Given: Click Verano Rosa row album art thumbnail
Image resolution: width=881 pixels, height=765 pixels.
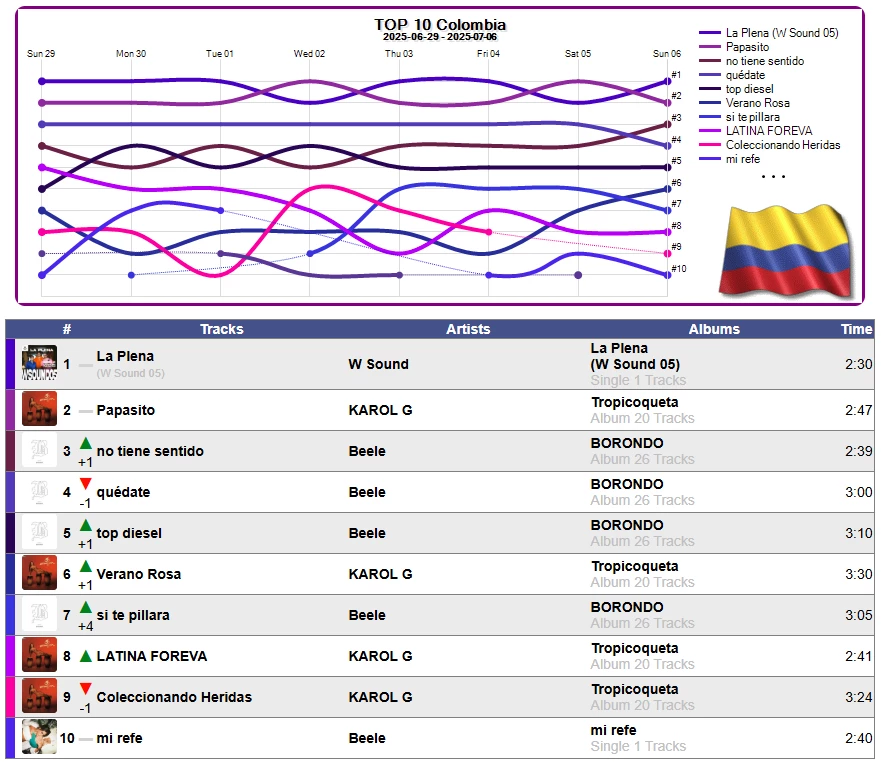Looking at the screenshot, I should tap(39, 573).
